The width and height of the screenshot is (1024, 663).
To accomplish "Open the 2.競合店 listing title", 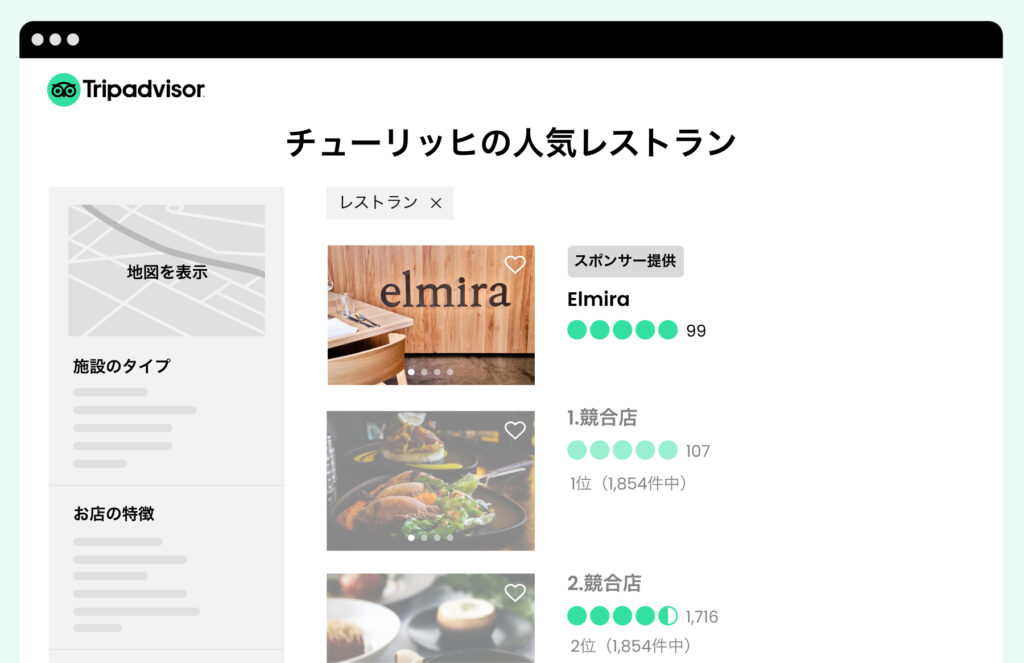I will [x=604, y=583].
